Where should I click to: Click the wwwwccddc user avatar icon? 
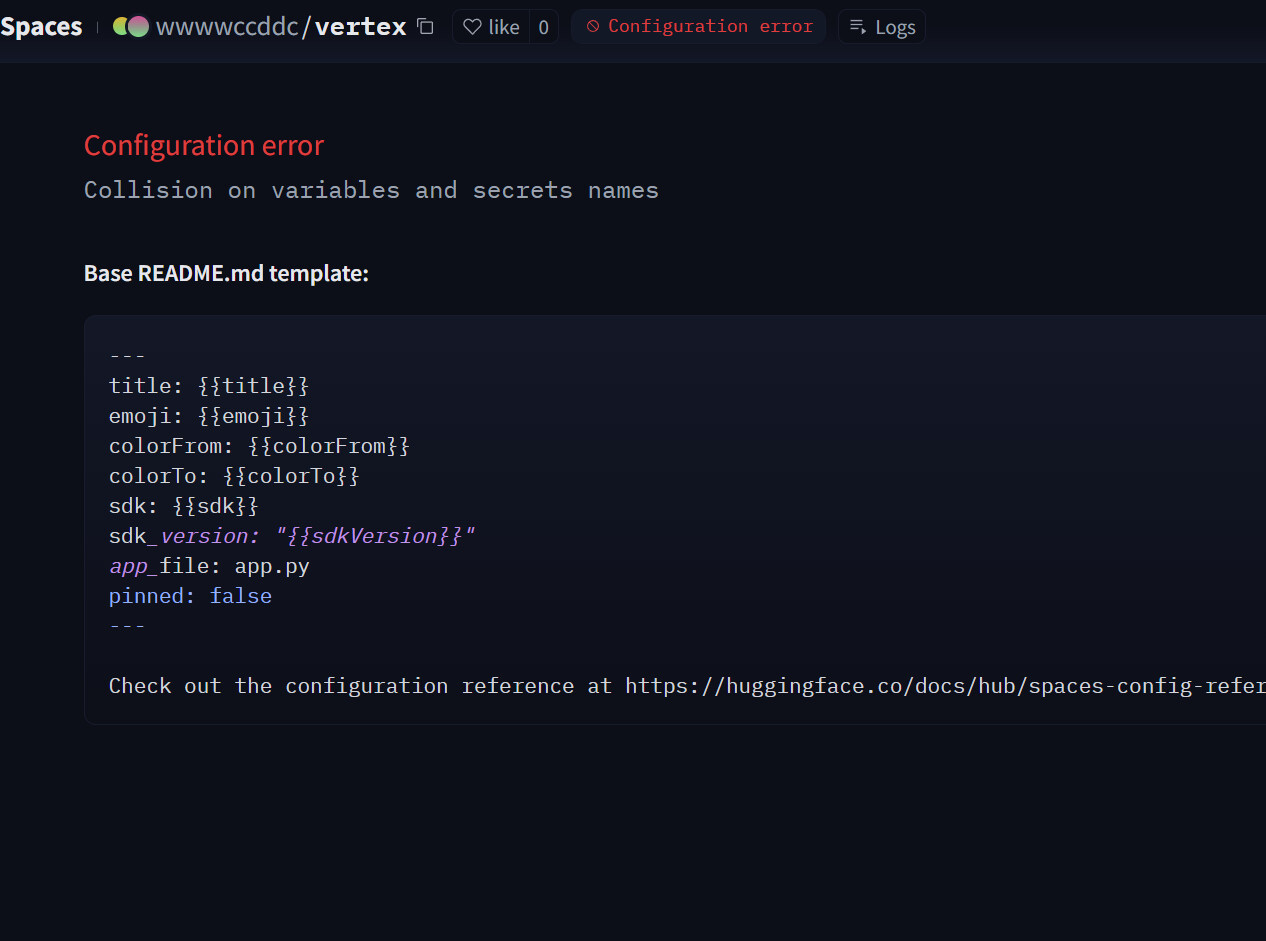(131, 27)
